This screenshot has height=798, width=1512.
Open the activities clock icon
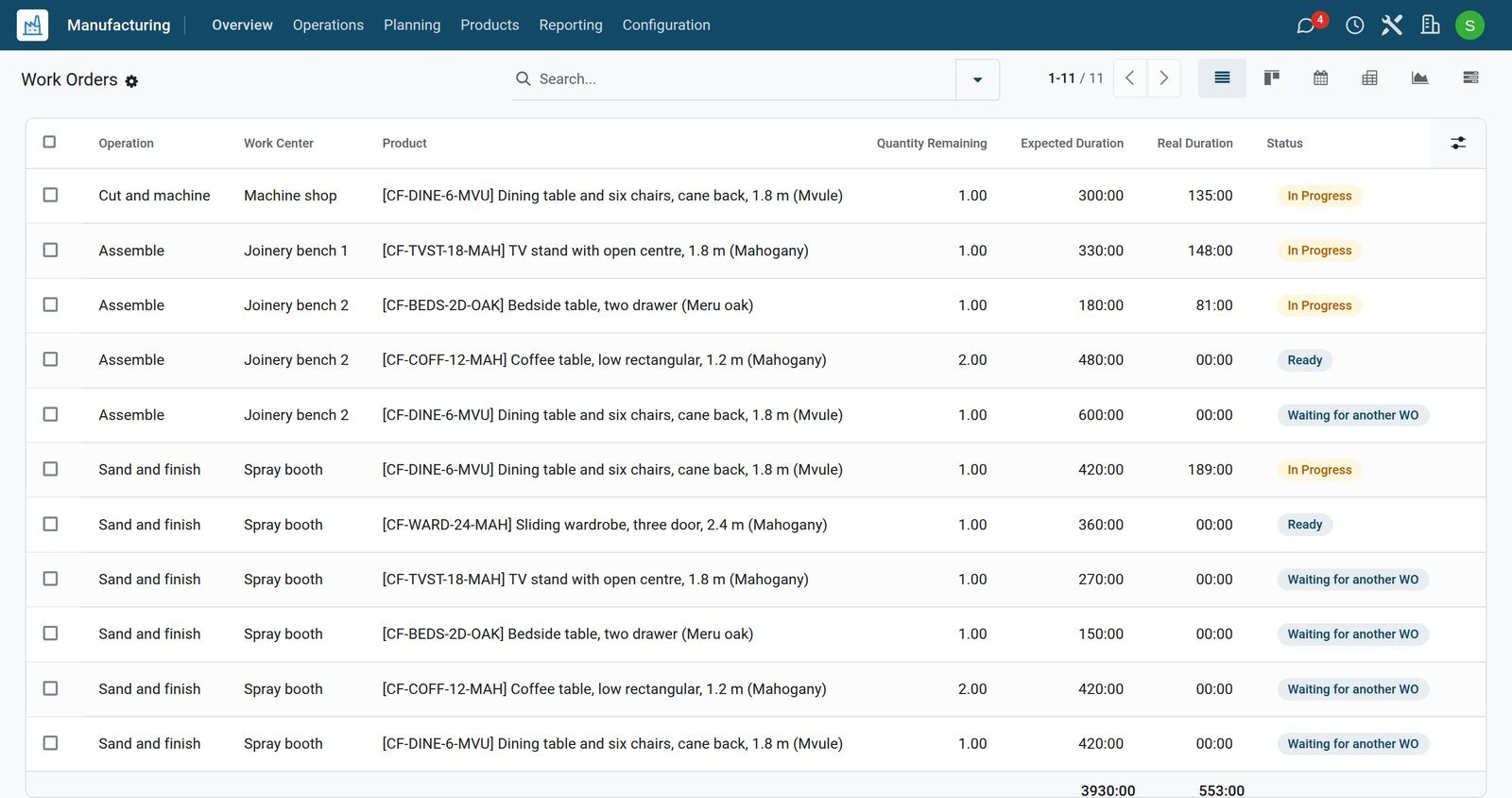[x=1354, y=26]
